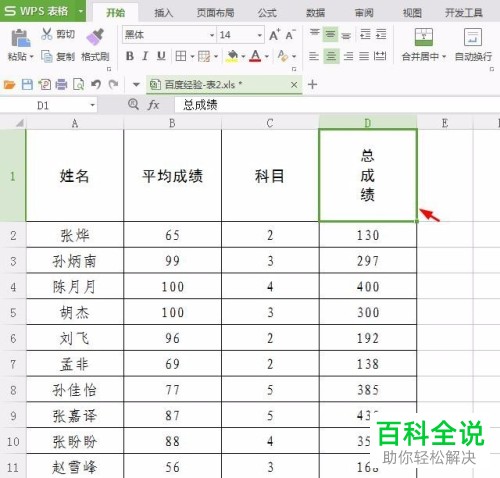
Task: Click the formula bar zoom magnifier icon
Action: (x=133, y=105)
